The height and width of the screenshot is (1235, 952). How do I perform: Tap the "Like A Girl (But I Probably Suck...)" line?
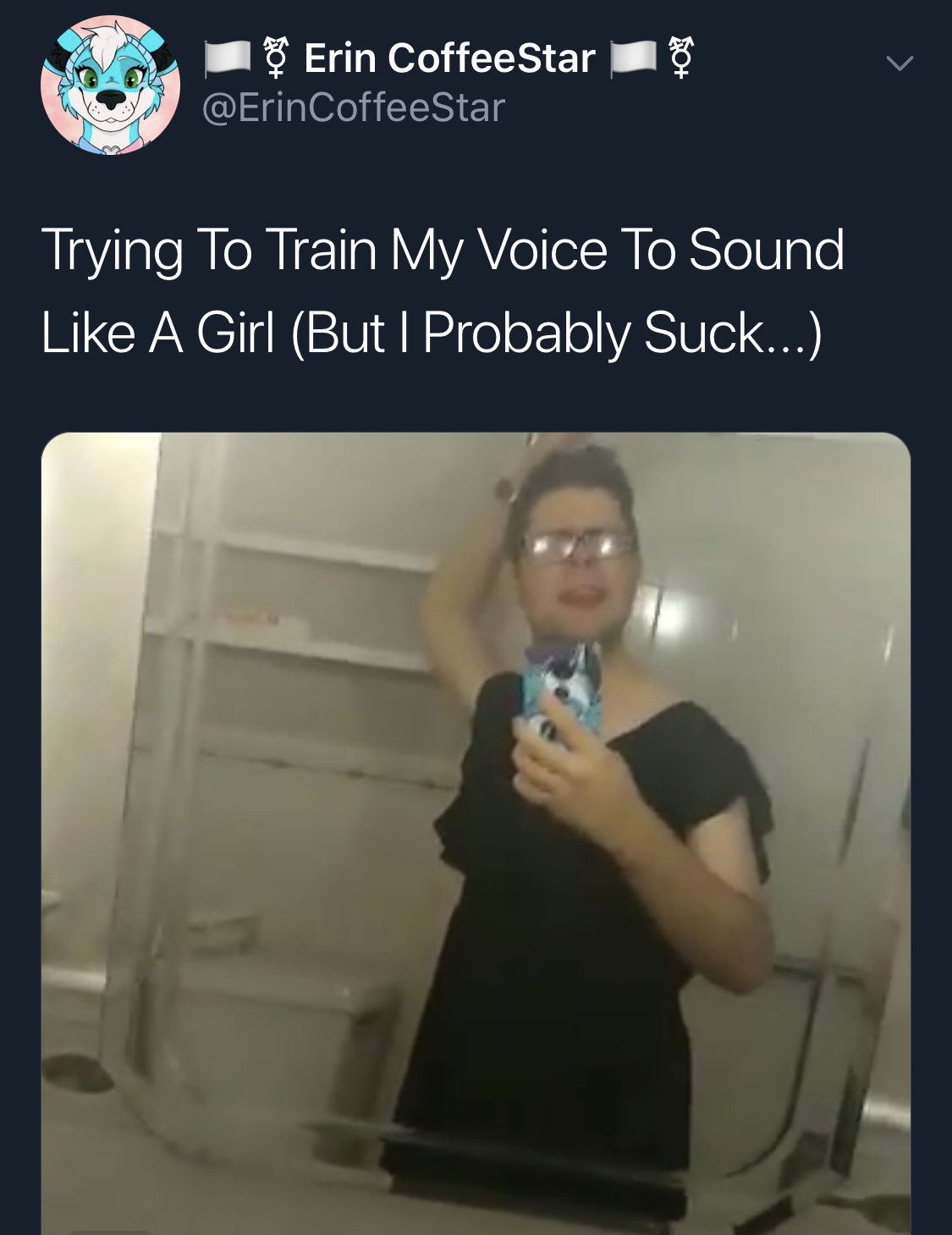pos(432,333)
